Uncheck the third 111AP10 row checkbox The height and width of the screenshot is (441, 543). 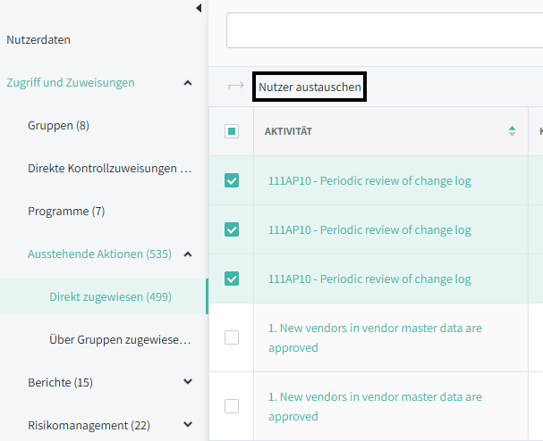coord(232,279)
